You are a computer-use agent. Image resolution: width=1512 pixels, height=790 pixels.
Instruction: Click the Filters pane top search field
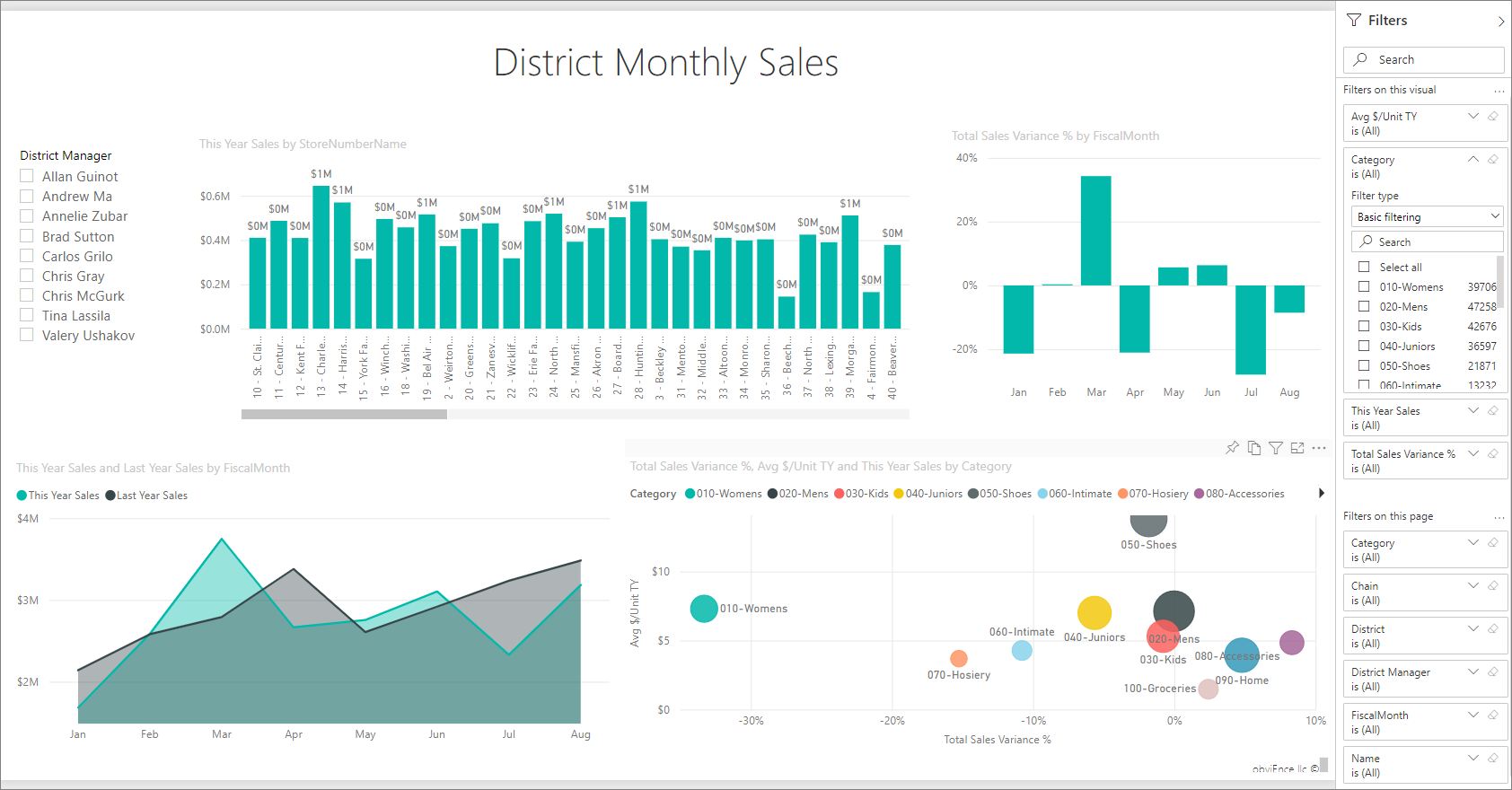(x=1425, y=59)
